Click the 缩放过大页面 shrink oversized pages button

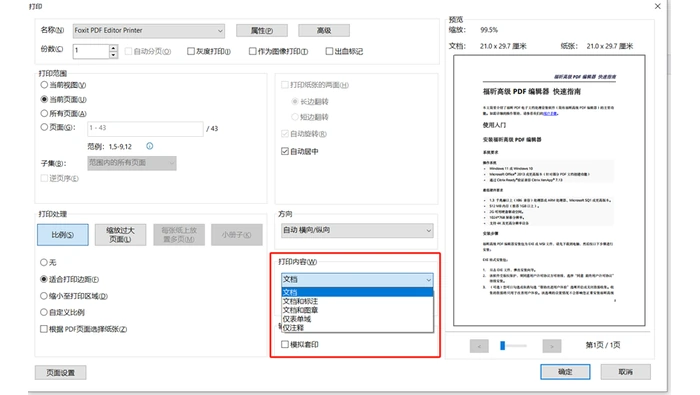coord(121,235)
